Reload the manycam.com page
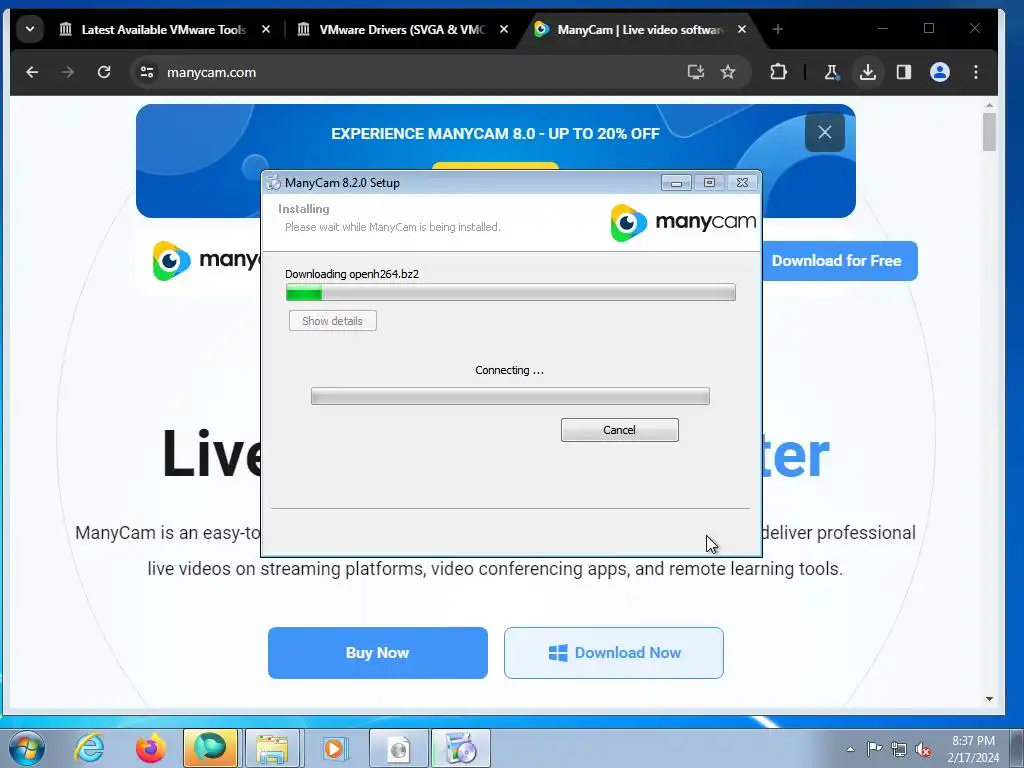 pos(104,72)
